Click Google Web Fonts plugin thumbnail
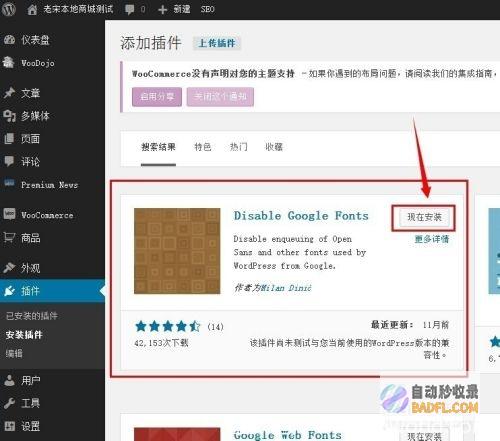This screenshot has height=441, width=500. (177, 434)
